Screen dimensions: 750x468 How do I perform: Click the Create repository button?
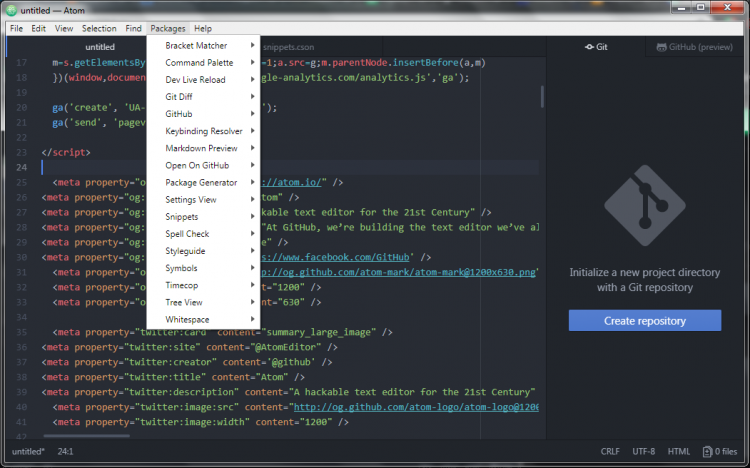tap(645, 321)
